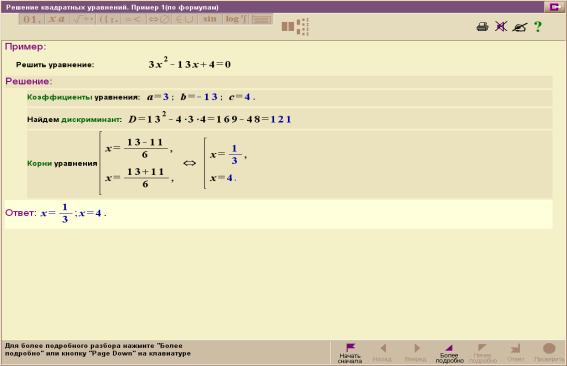This screenshot has height=366, width=567.
Task: Select the 'log' functions toolbar button
Action: pyautogui.click(x=236, y=20)
